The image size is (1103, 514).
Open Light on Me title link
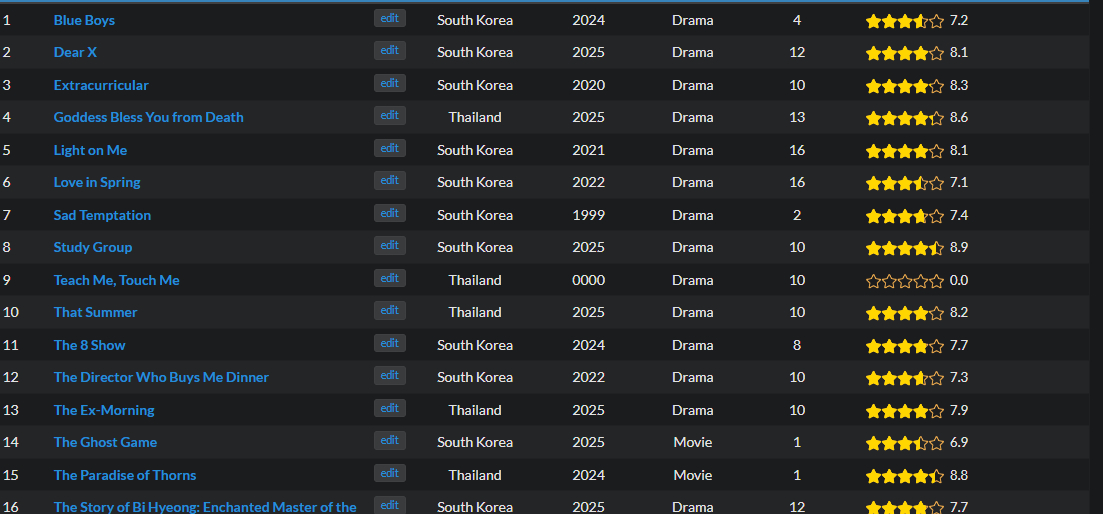coord(90,150)
